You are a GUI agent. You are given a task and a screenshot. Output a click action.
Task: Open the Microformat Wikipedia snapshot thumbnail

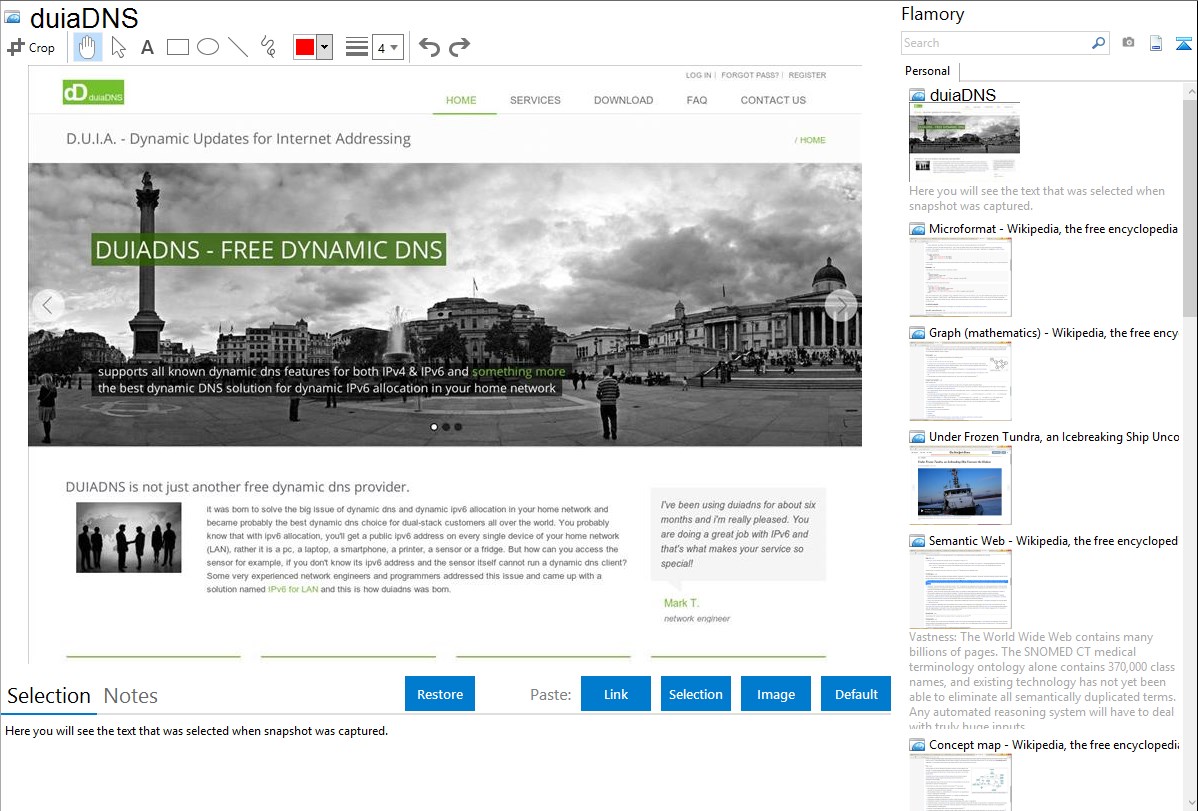click(x=960, y=277)
